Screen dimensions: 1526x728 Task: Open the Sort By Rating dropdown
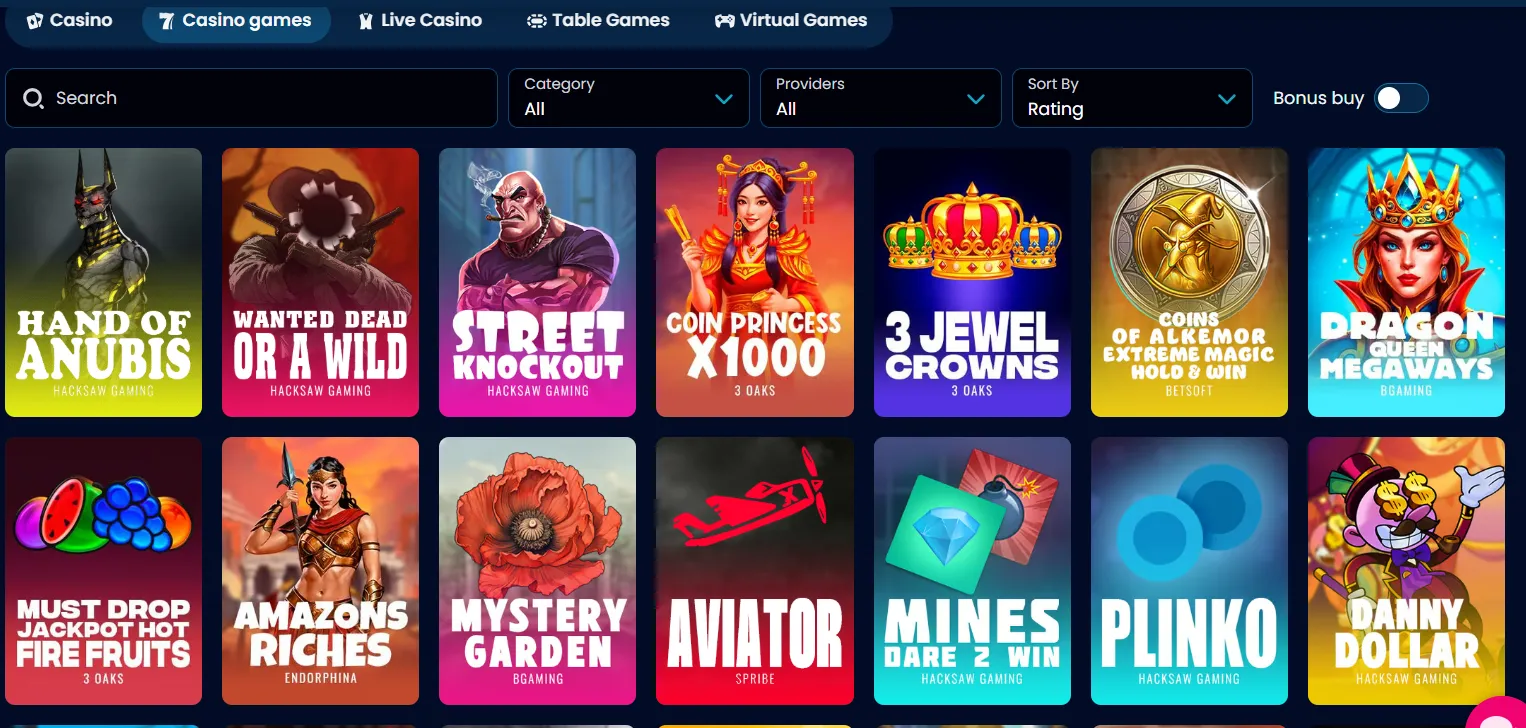click(x=1132, y=98)
